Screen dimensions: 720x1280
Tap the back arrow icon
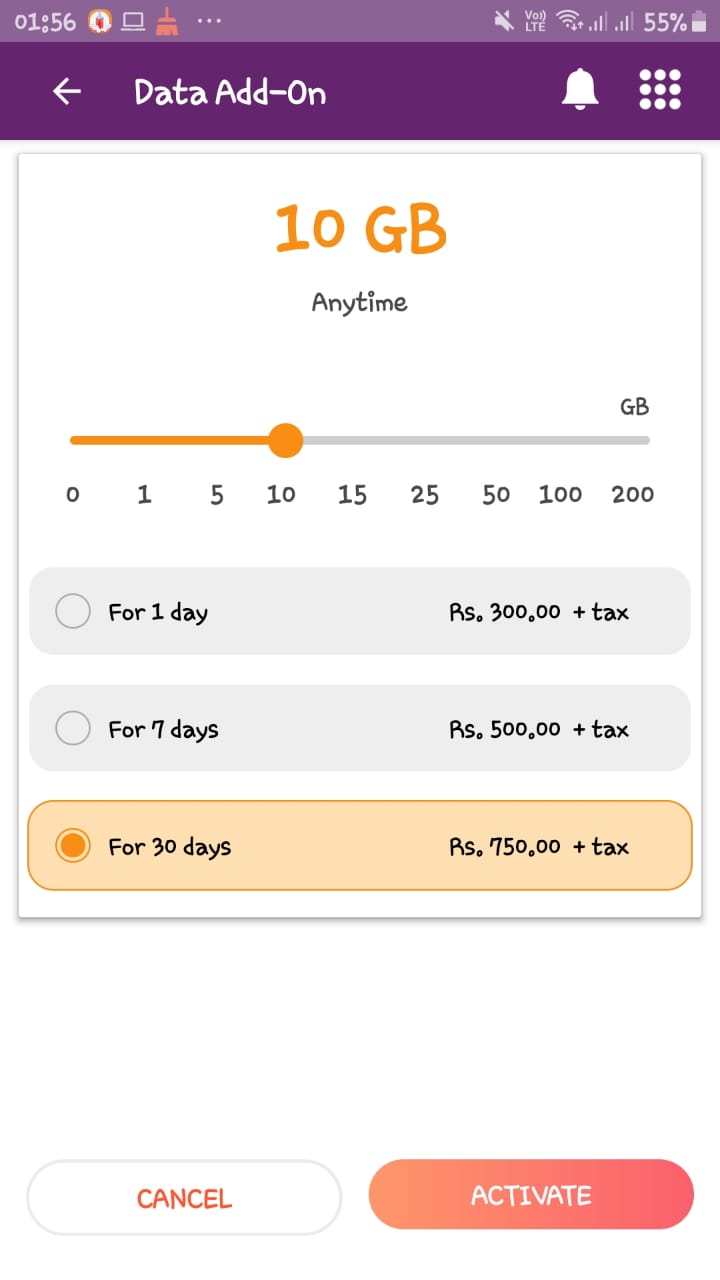click(x=67, y=92)
